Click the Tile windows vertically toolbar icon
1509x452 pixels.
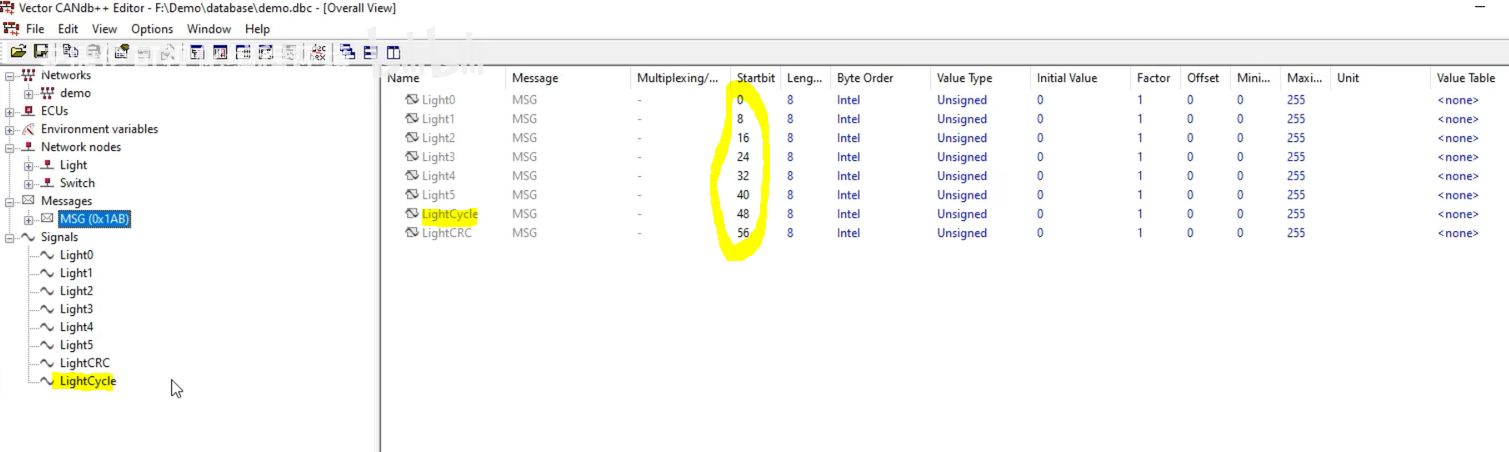394,51
